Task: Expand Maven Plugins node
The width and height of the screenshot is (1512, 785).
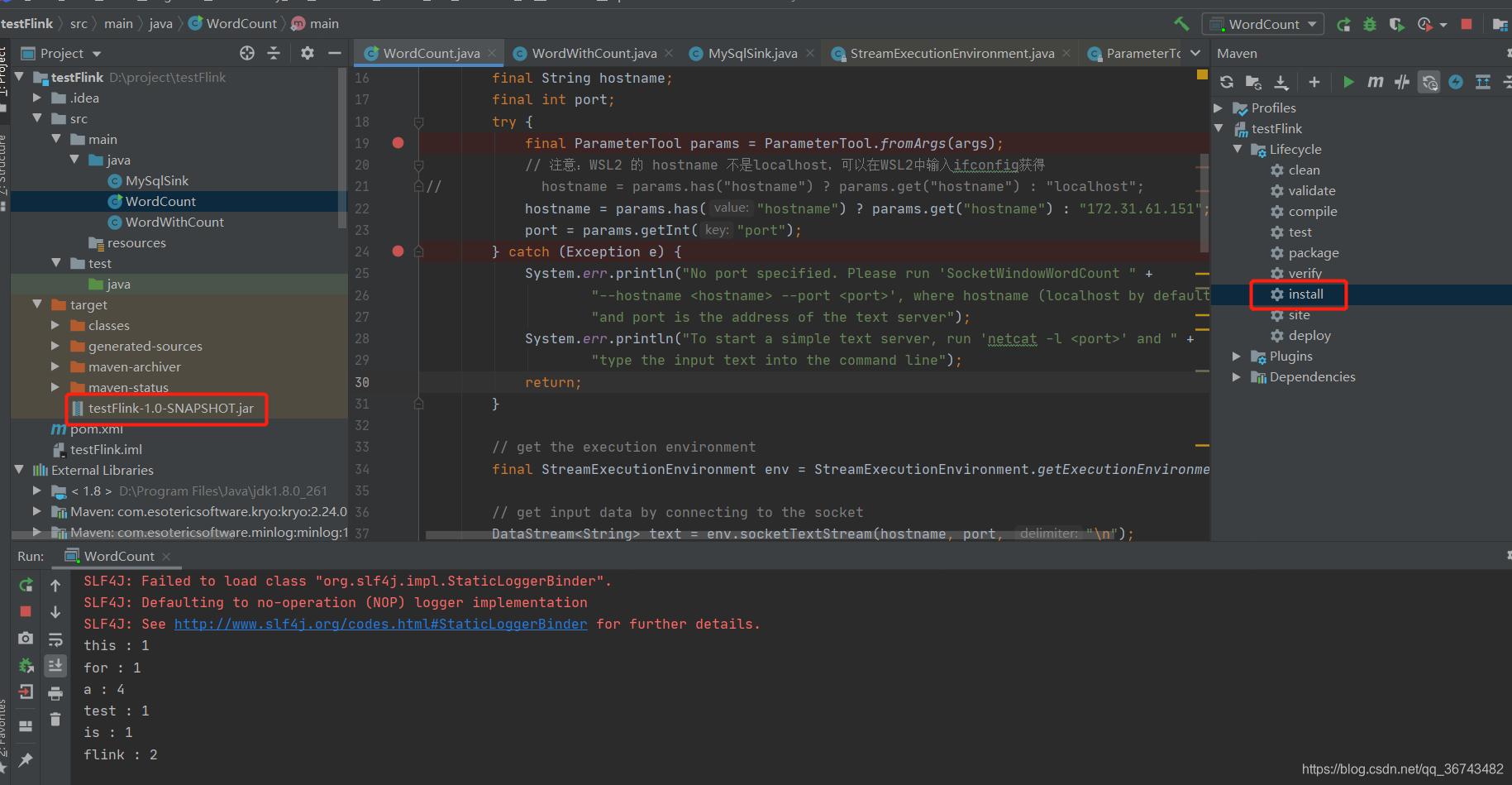Action: pos(1238,356)
